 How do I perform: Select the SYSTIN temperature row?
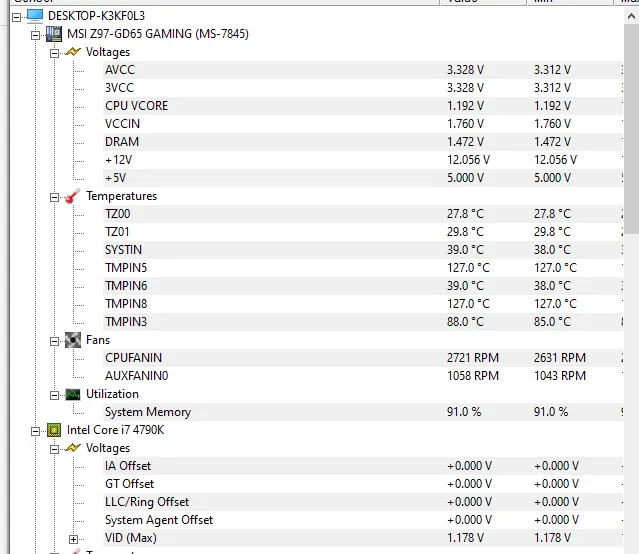[363, 249]
